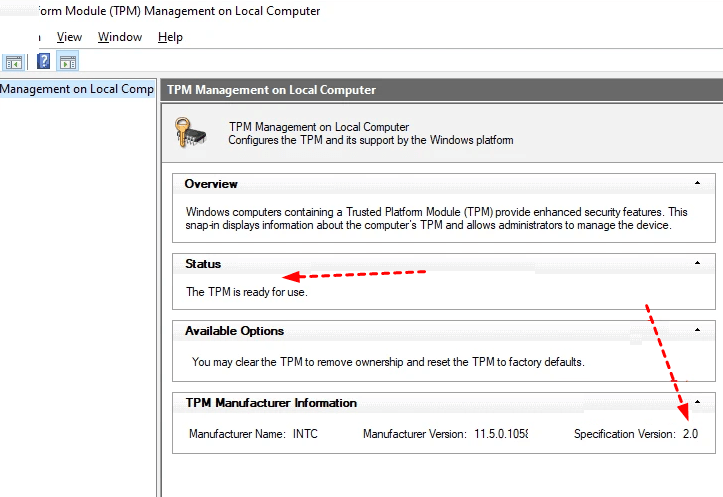
Task: Toggle the Show/Hide Action Pane toolbar icon
Action: (x=68, y=62)
